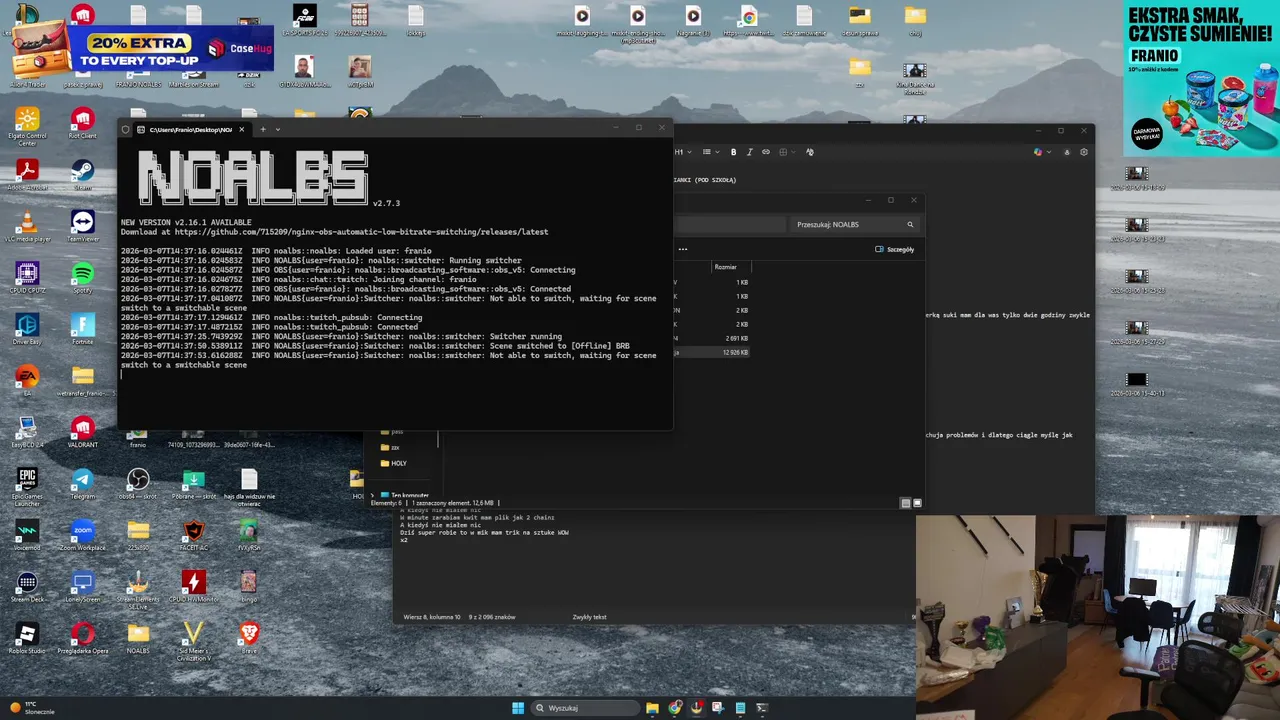Screen dimensions: 1280x720
Task: Launch Zoom Workplace from the desktop
Action: pos(83,535)
